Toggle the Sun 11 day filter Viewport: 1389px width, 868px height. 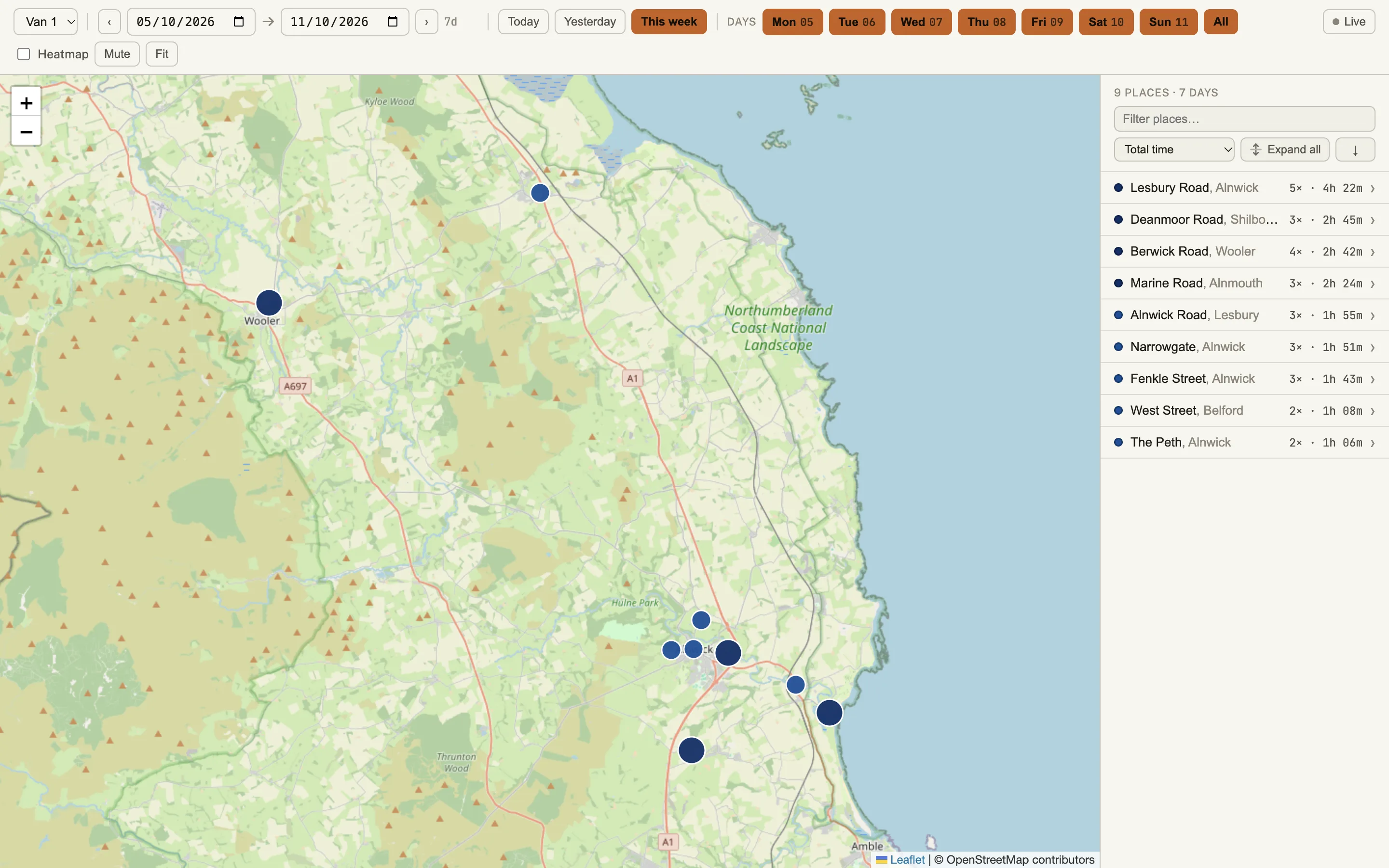point(1168,22)
